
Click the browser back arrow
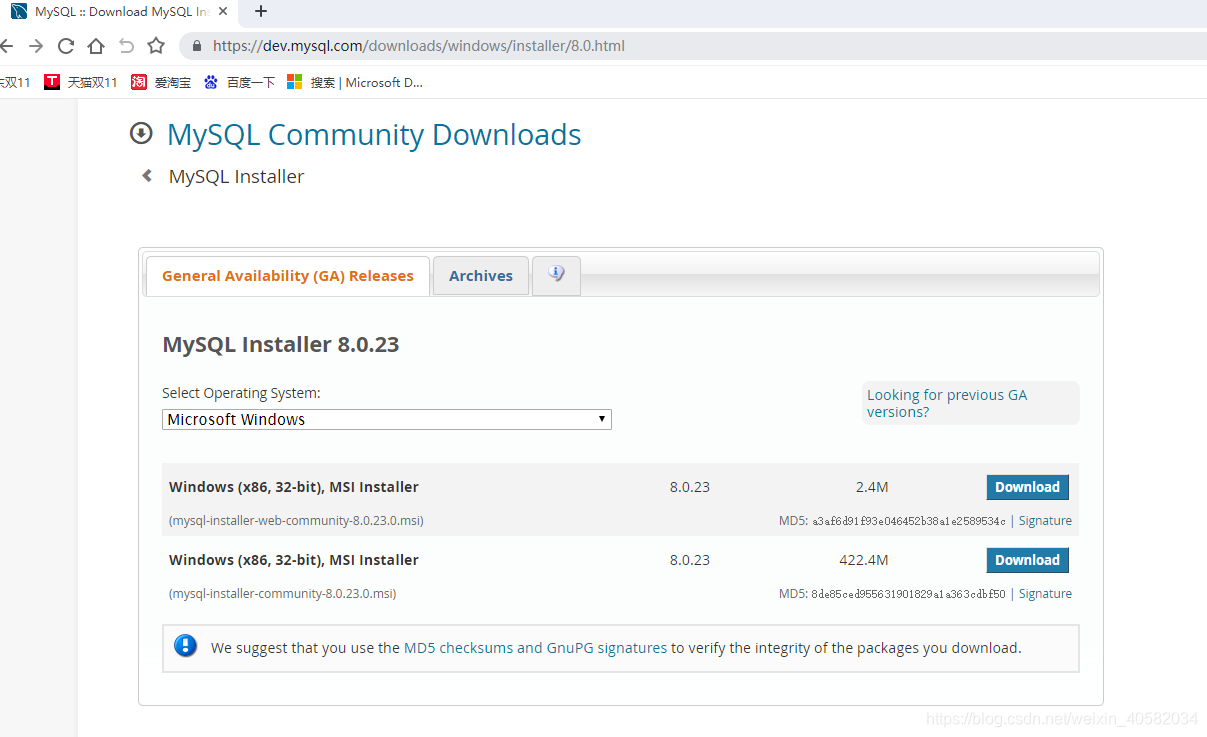coord(5,46)
